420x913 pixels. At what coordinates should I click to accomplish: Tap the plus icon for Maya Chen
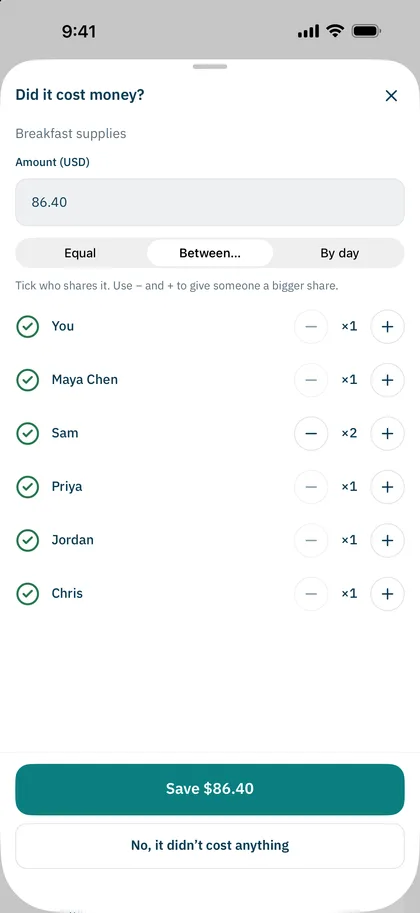(x=387, y=380)
